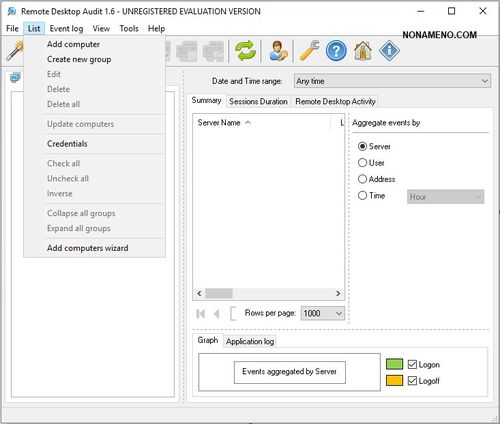500x424 pixels.
Task: Maximize the Remote Desktop Audit window
Action: pos(451,11)
